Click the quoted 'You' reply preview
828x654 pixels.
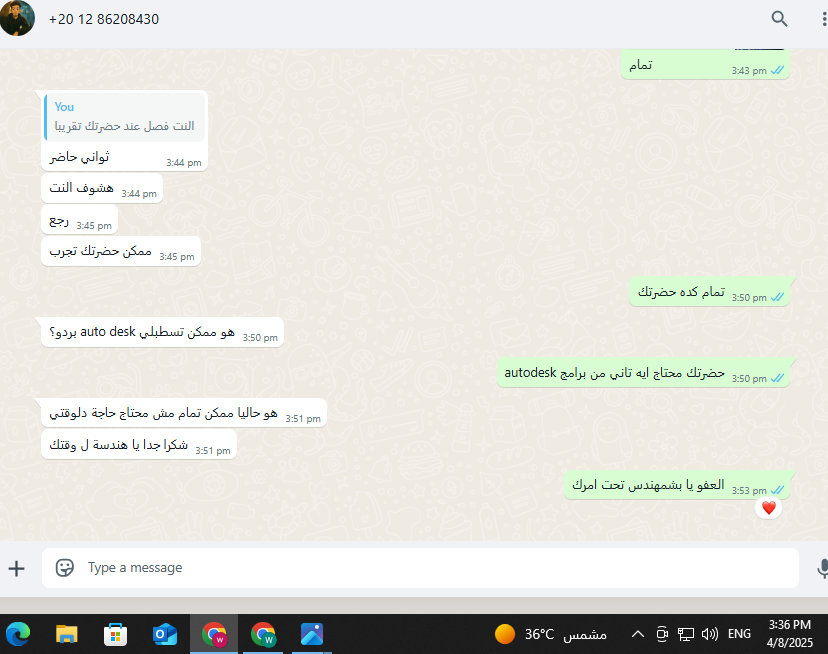[x=125, y=117]
